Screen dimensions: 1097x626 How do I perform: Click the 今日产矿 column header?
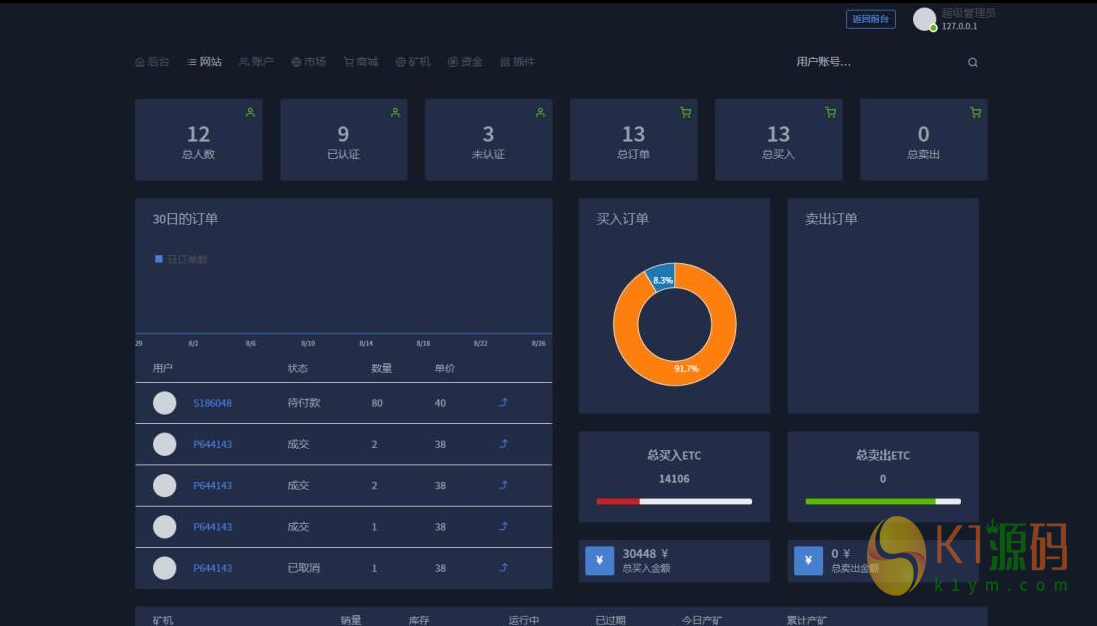(x=702, y=620)
